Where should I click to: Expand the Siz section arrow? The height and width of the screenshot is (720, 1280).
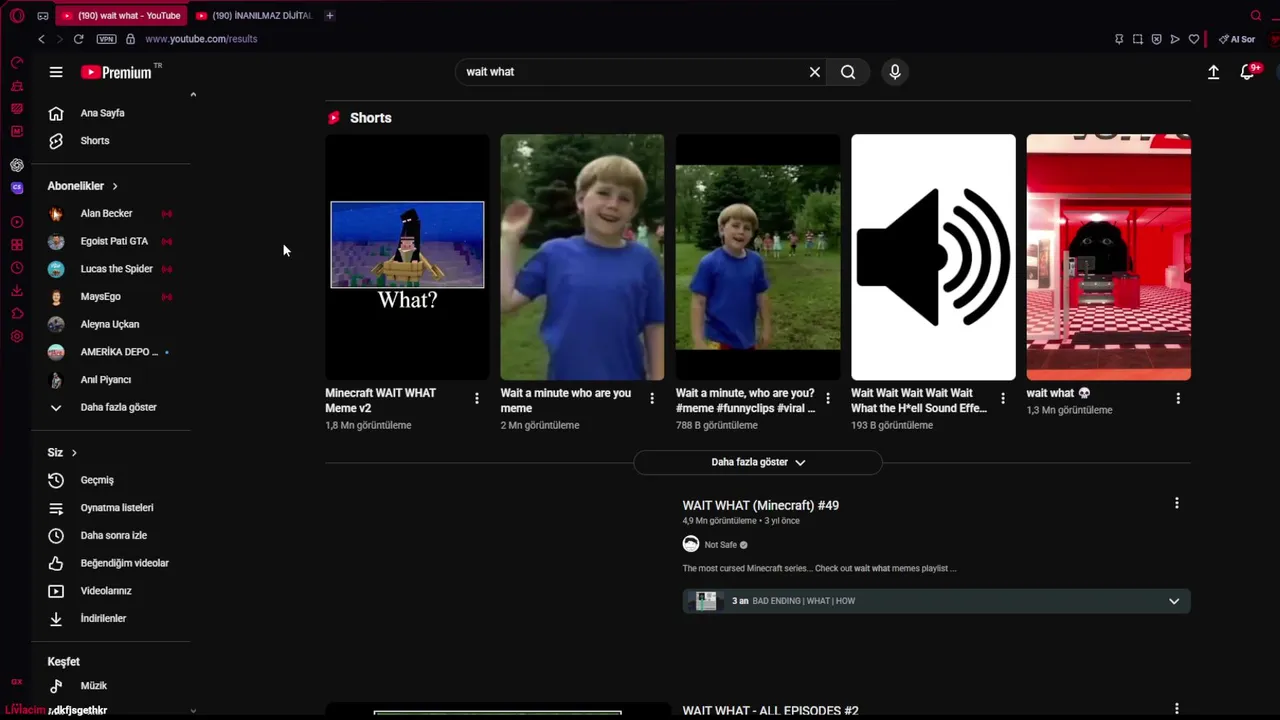[x=74, y=453]
